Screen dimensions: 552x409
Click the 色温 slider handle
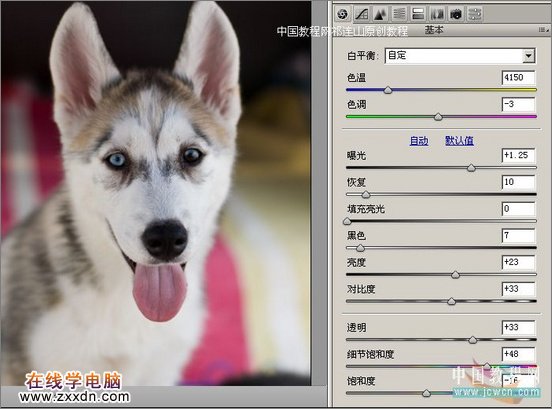tap(388, 90)
